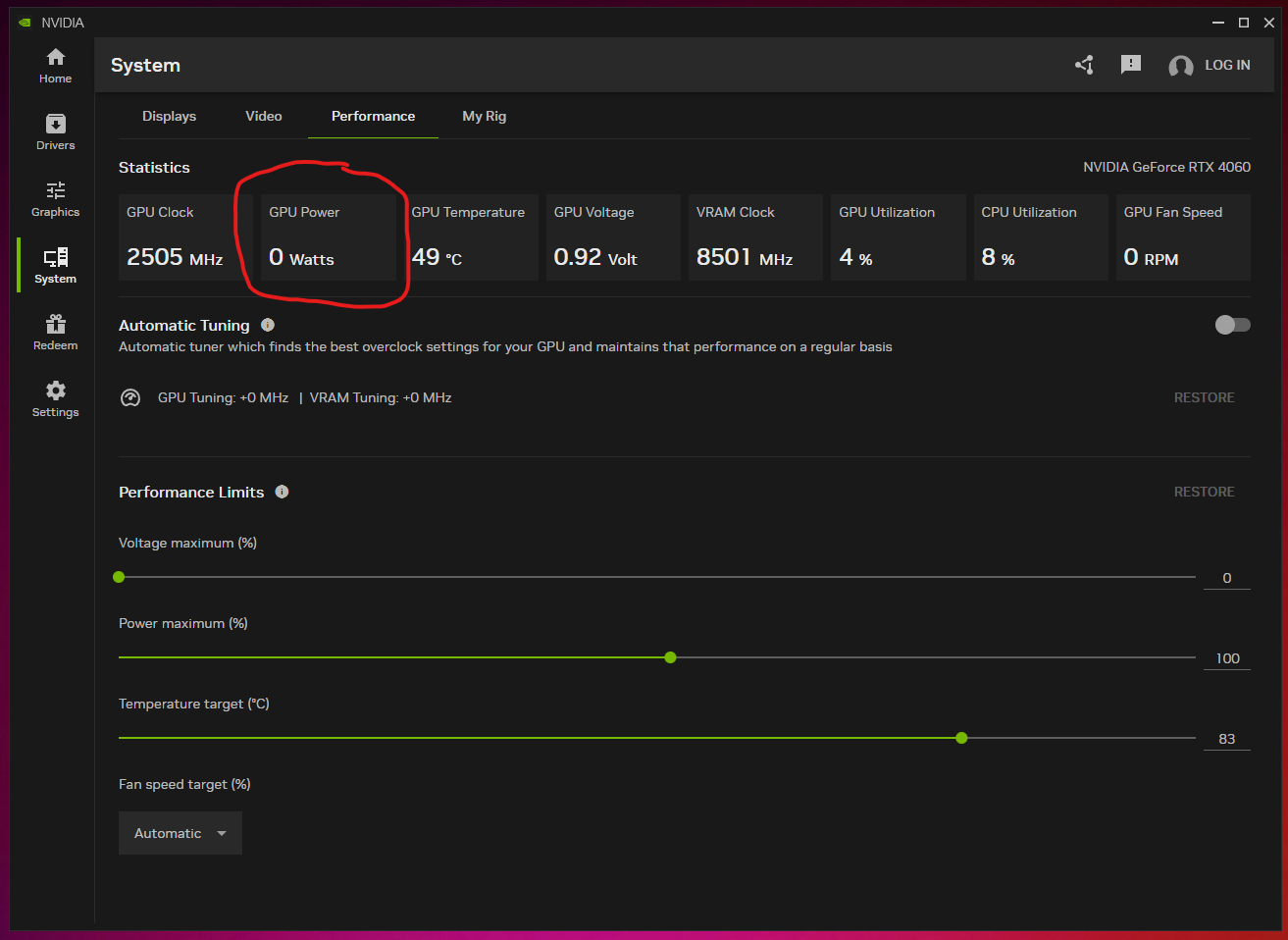Click RESTORE for Performance Limits

tap(1204, 492)
